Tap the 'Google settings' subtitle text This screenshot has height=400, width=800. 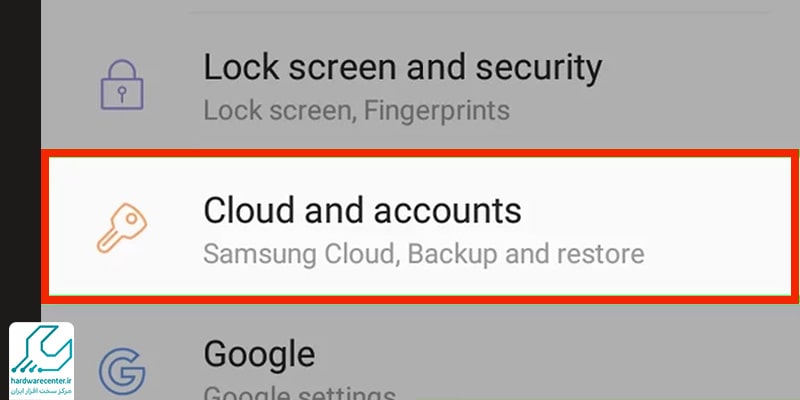pos(299,392)
